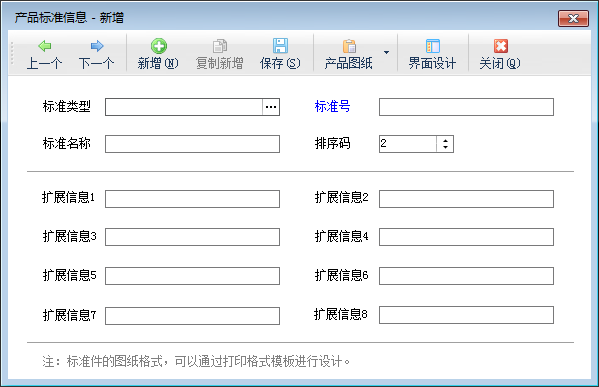
Task: Select the 扩展信息4 input box
Action: (466, 237)
